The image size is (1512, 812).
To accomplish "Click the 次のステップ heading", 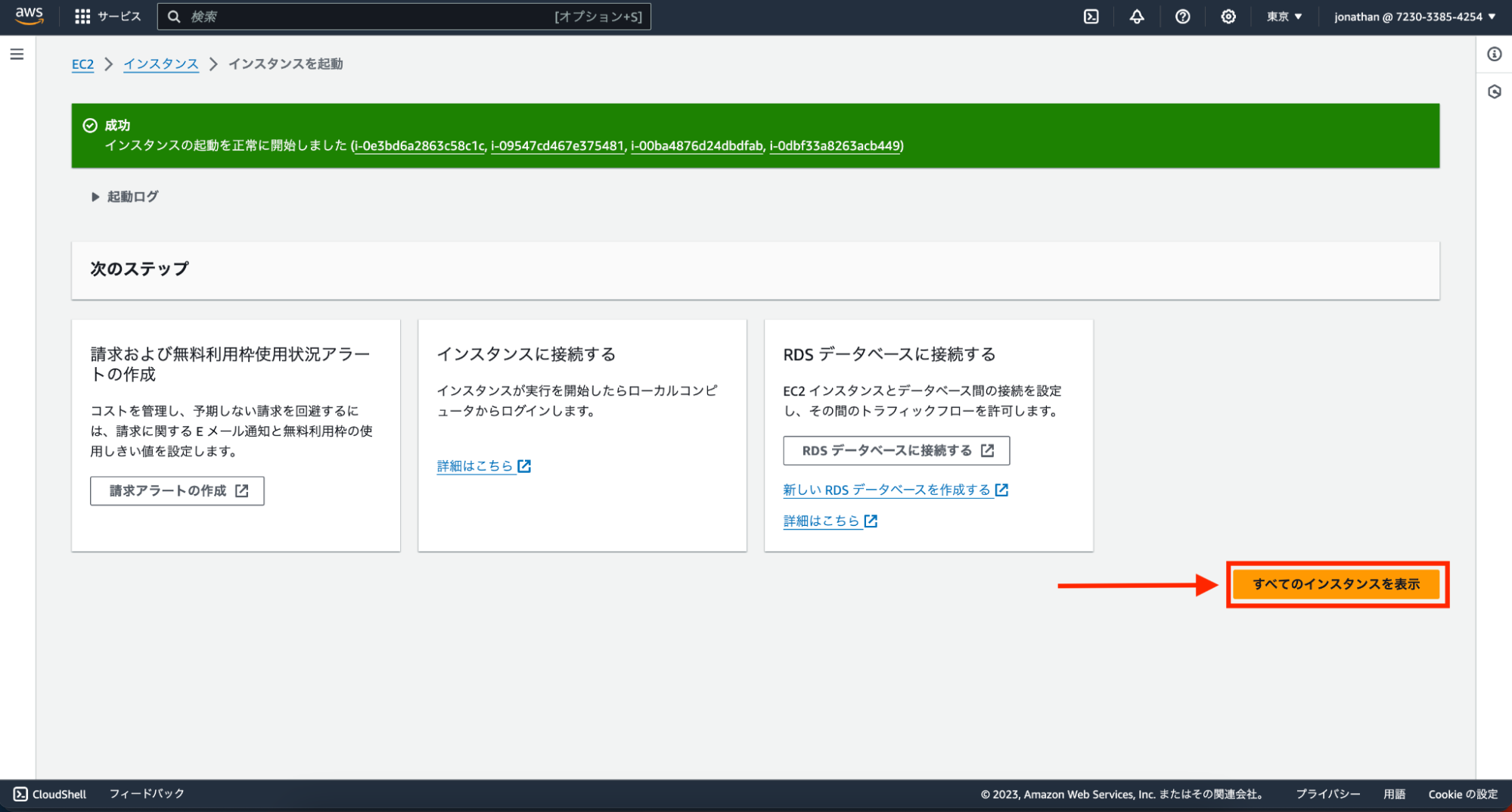I will click(140, 269).
